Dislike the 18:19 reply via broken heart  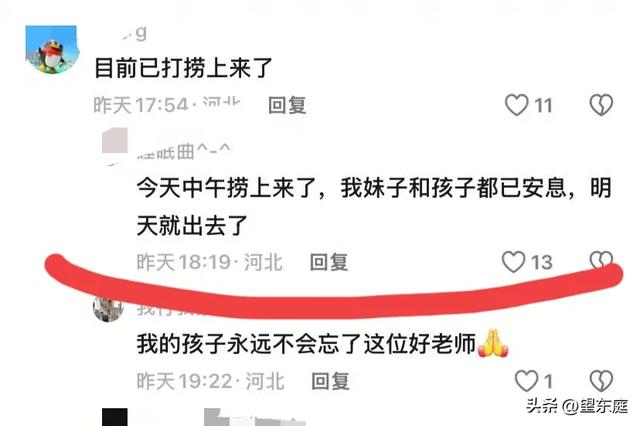pos(601,260)
